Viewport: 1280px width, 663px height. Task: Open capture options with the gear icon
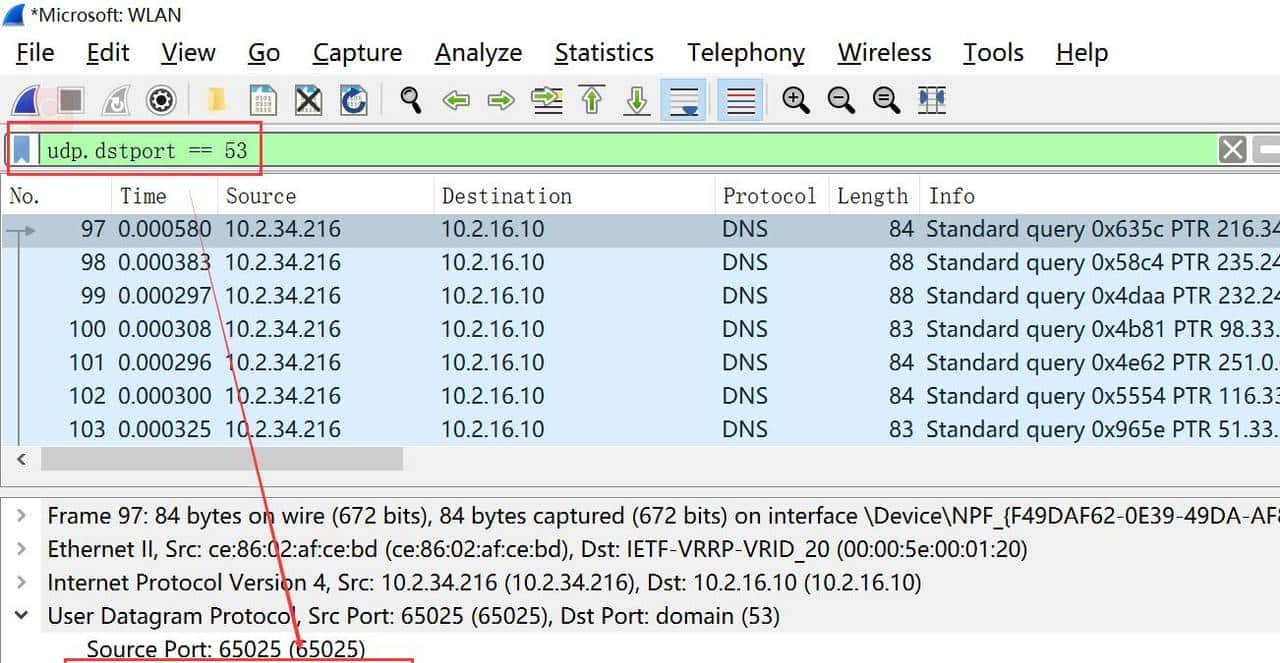coord(160,100)
